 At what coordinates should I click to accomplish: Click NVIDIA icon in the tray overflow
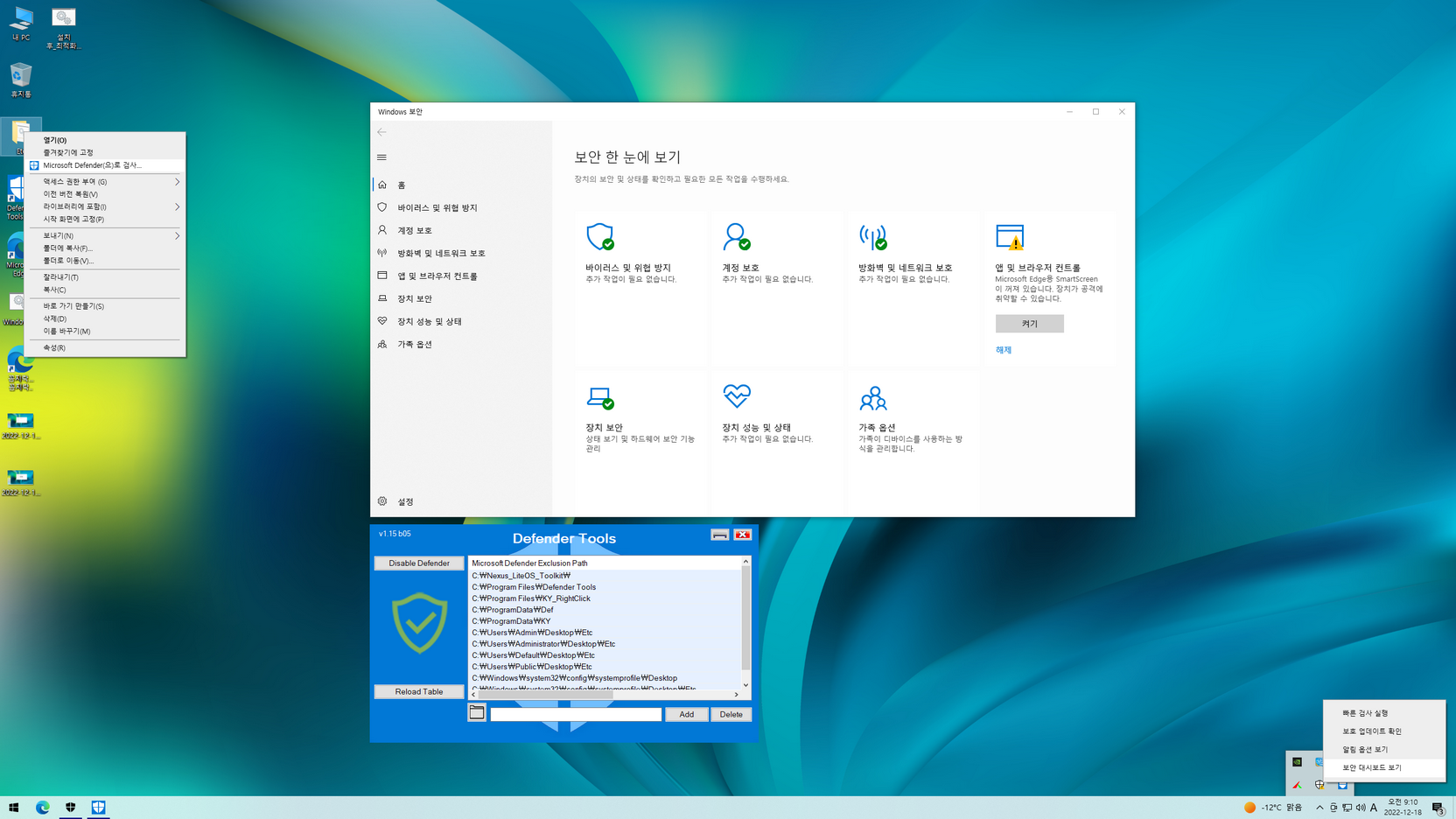(1297, 762)
